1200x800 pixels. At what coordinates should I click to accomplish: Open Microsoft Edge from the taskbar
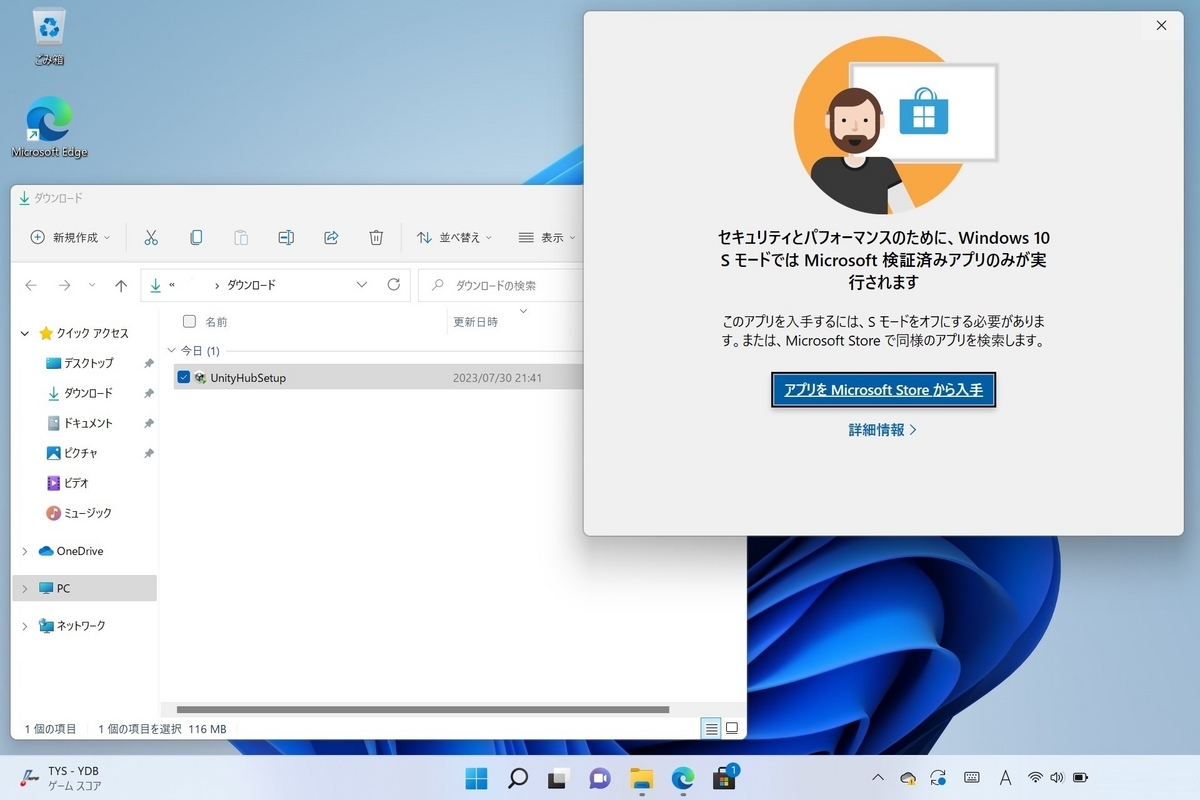tap(683, 778)
